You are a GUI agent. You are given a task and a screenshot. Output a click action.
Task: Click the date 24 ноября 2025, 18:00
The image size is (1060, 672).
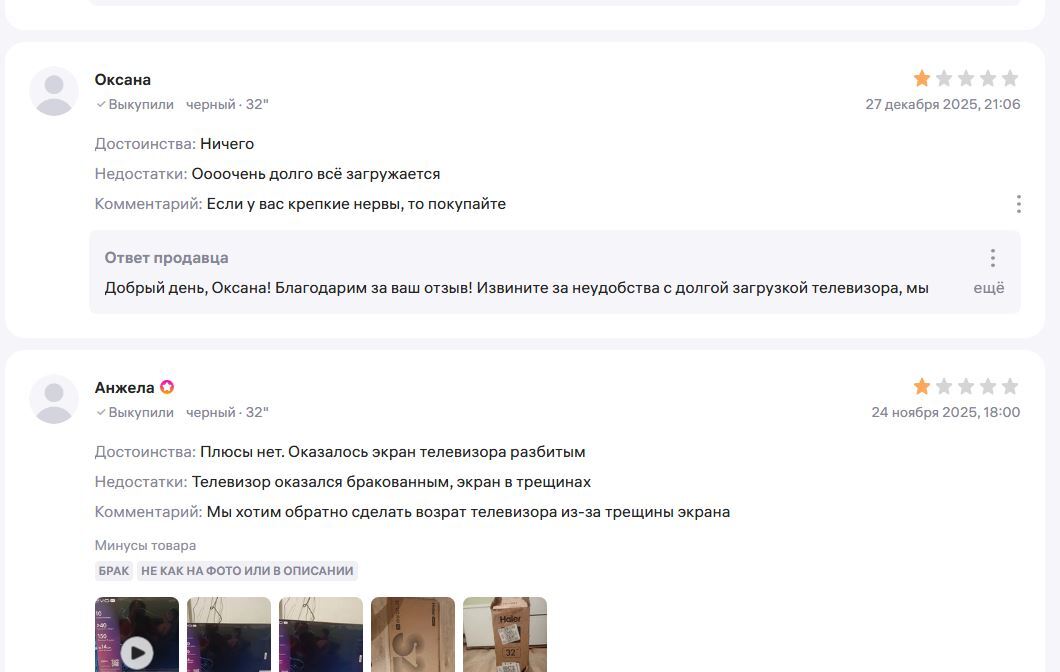(x=945, y=412)
